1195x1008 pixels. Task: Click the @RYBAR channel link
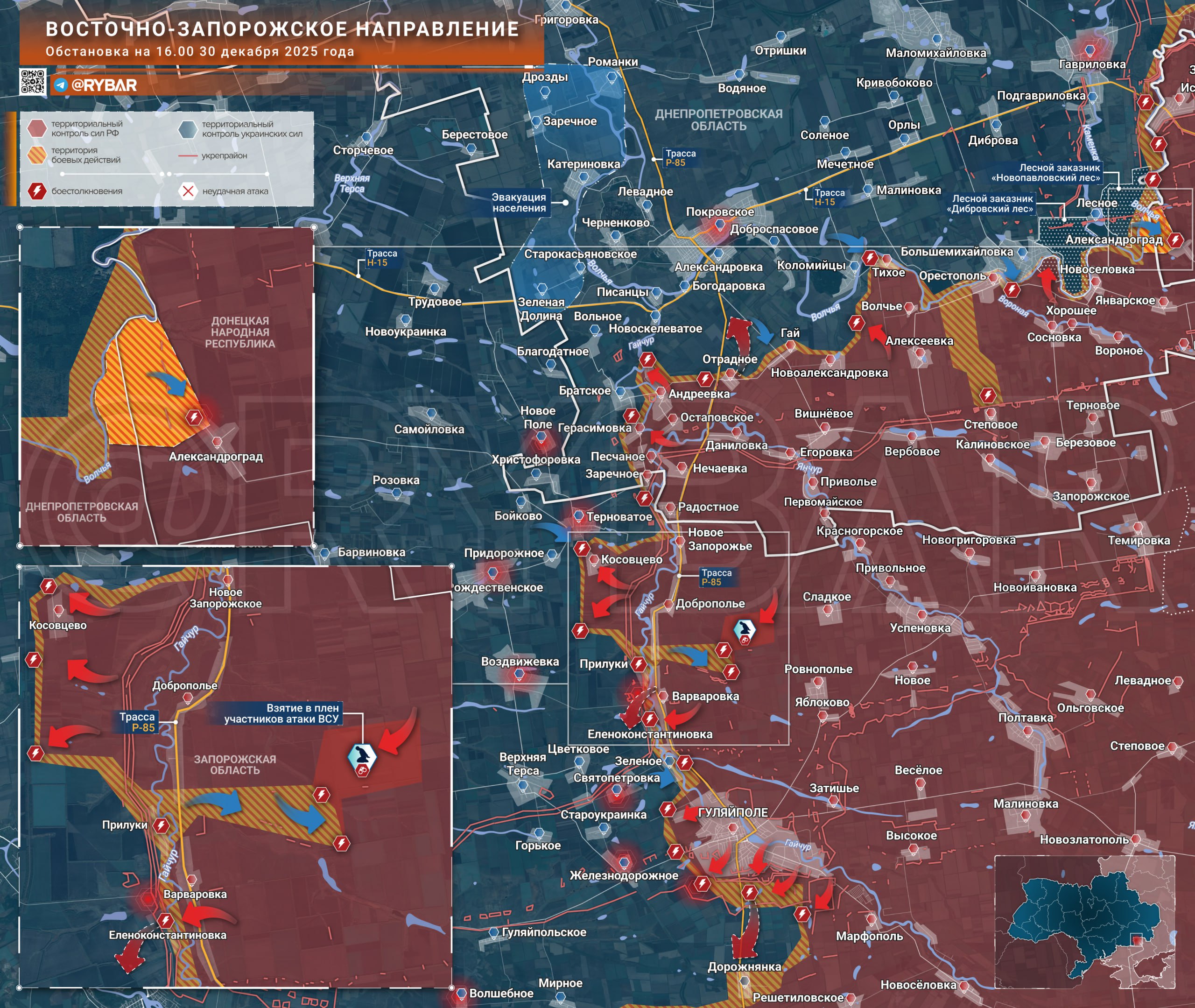tap(104, 85)
